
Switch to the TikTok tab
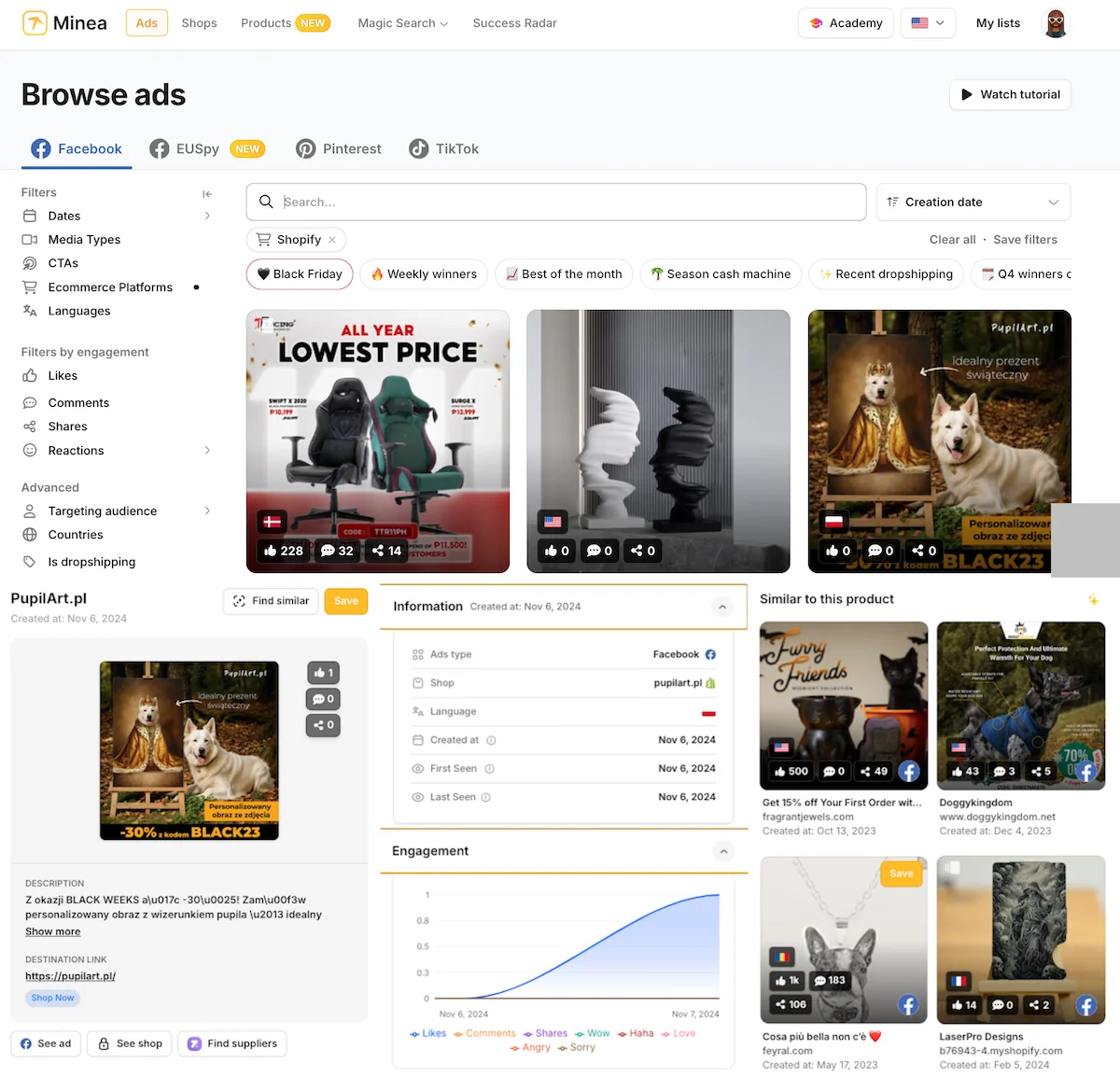[444, 148]
